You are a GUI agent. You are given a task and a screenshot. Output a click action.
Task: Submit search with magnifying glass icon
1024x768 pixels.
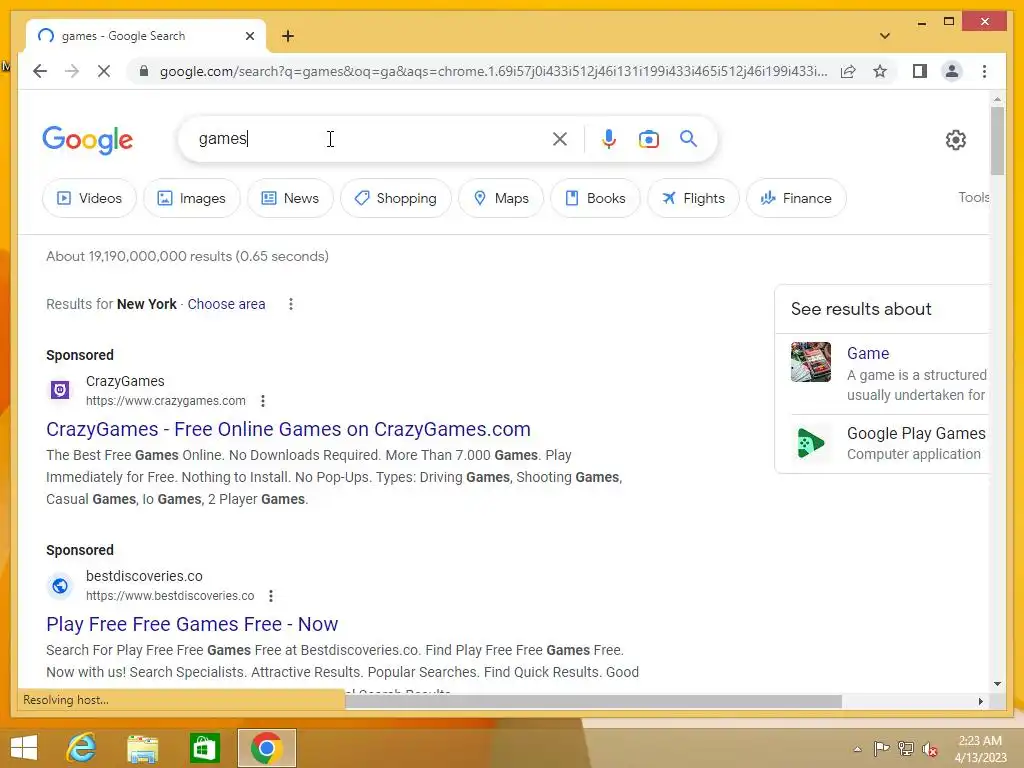tap(688, 139)
